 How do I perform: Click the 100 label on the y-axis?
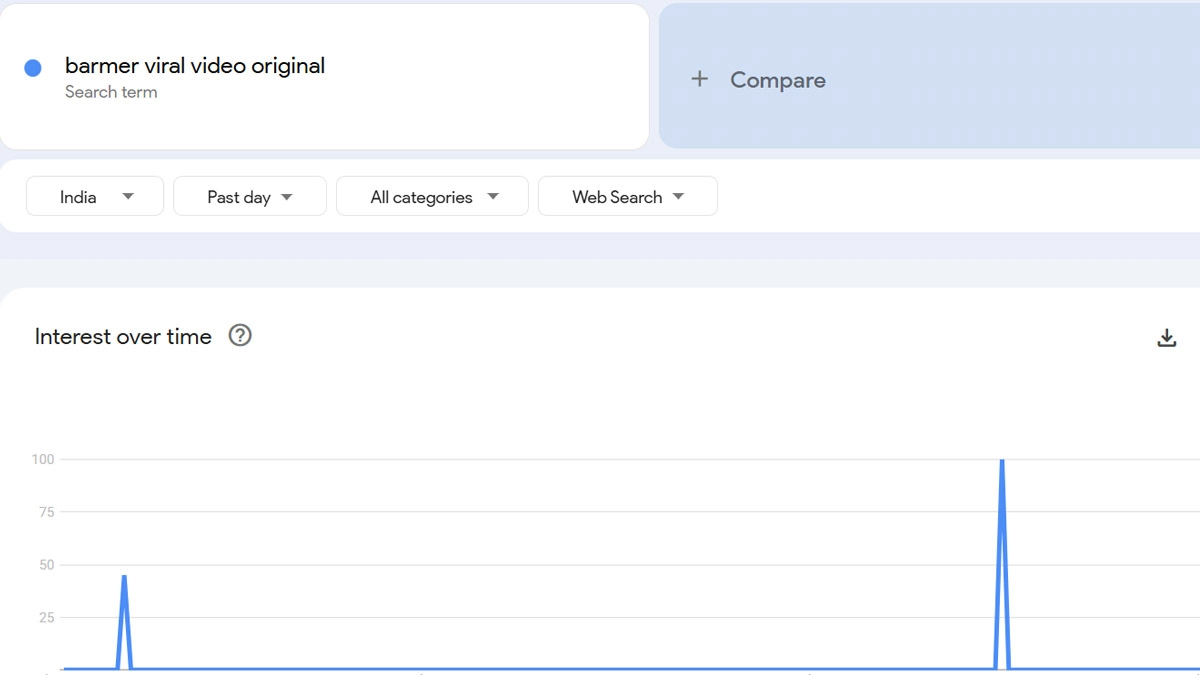coord(43,460)
